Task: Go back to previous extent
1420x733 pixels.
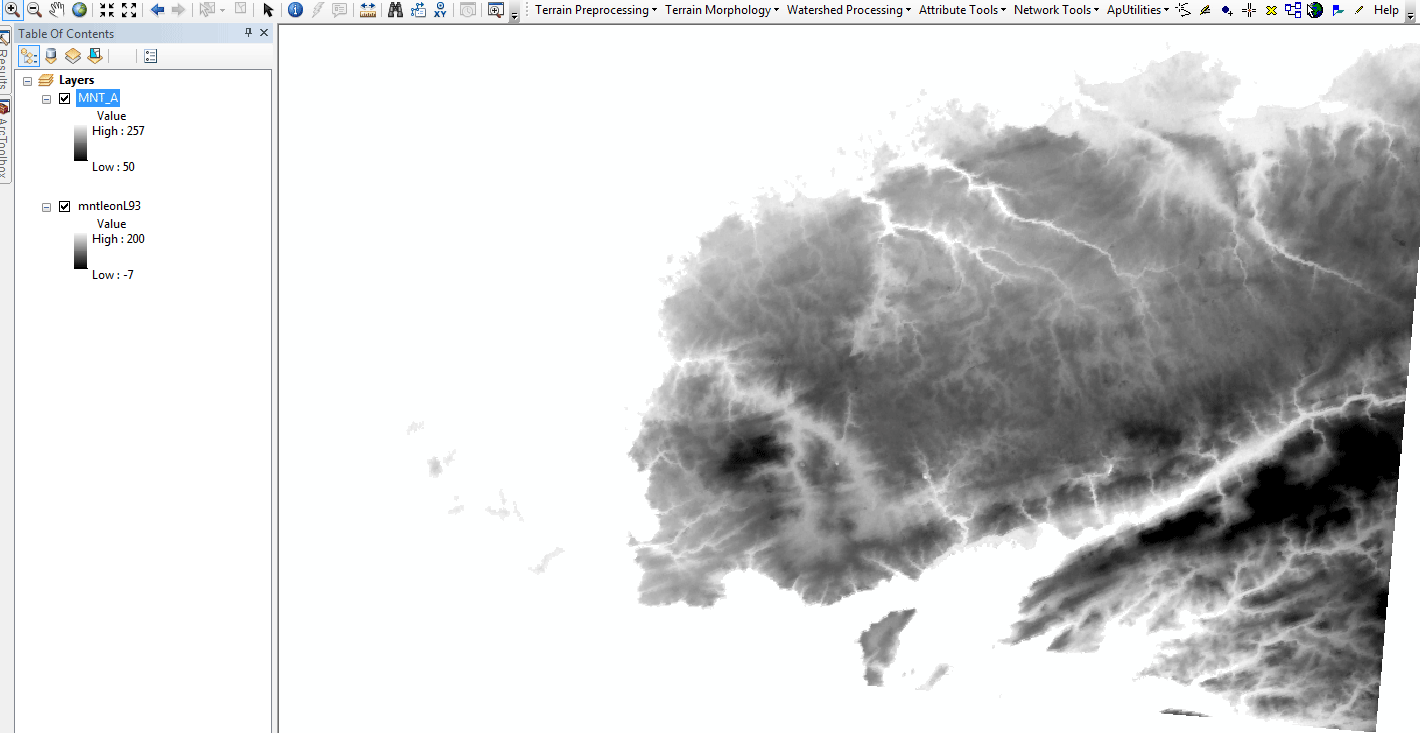Action: pyautogui.click(x=157, y=10)
